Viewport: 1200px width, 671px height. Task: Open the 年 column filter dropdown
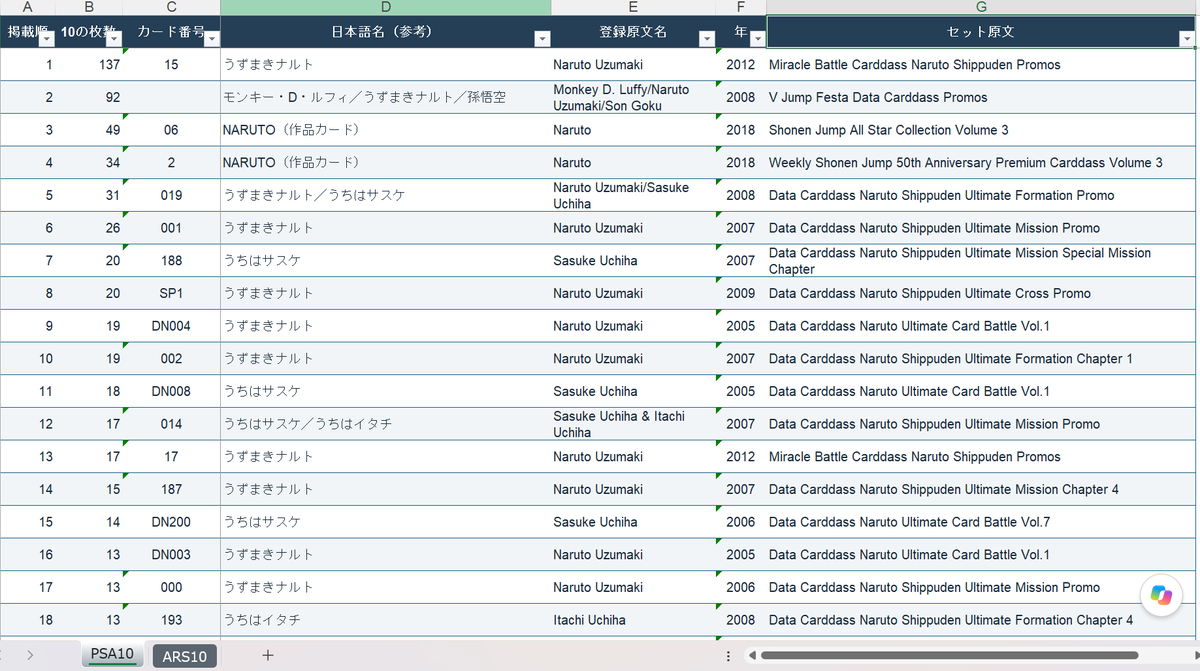757,39
